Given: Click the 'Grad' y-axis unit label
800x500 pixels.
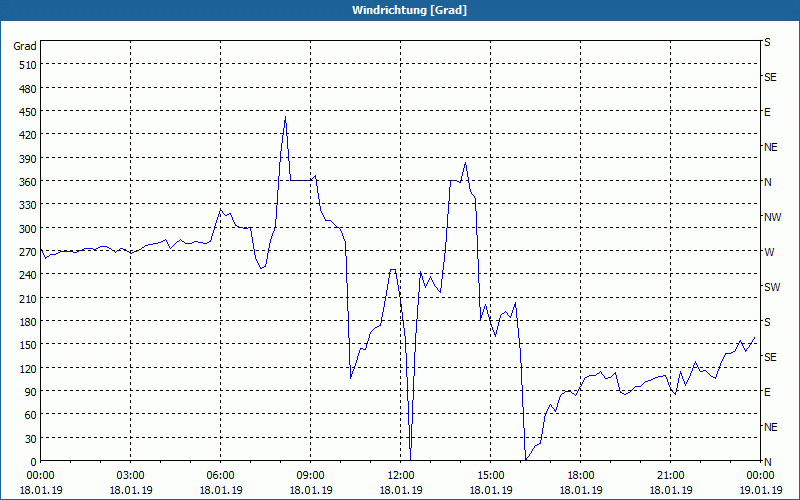Looking at the screenshot, I should [x=24, y=46].
